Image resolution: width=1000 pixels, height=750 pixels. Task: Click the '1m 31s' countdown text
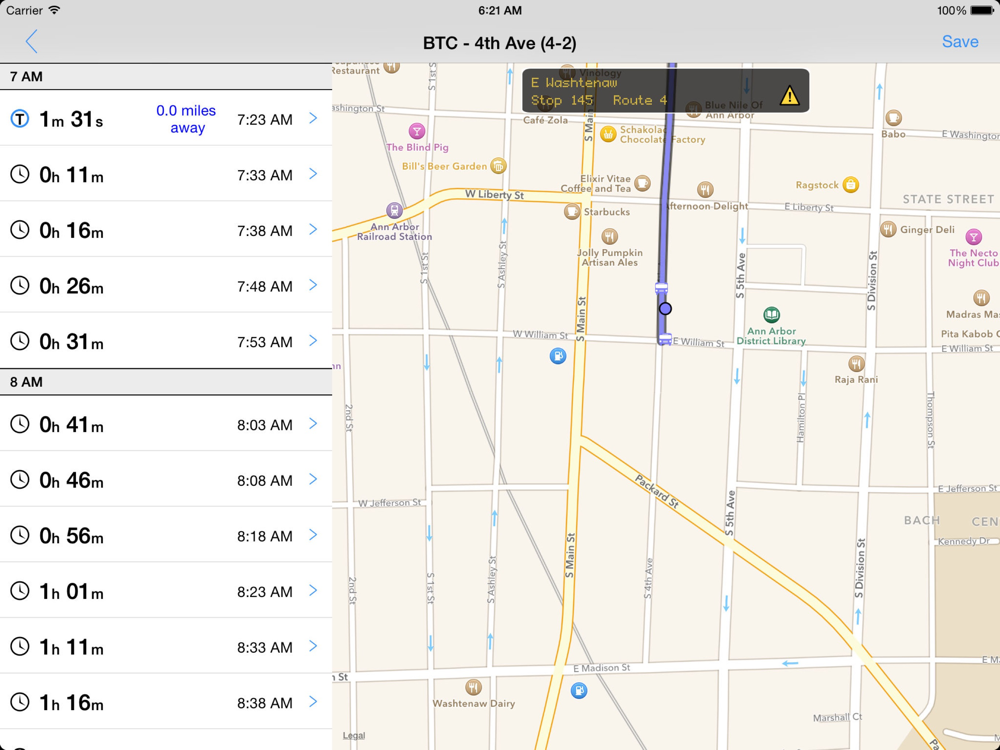pyautogui.click(x=71, y=119)
